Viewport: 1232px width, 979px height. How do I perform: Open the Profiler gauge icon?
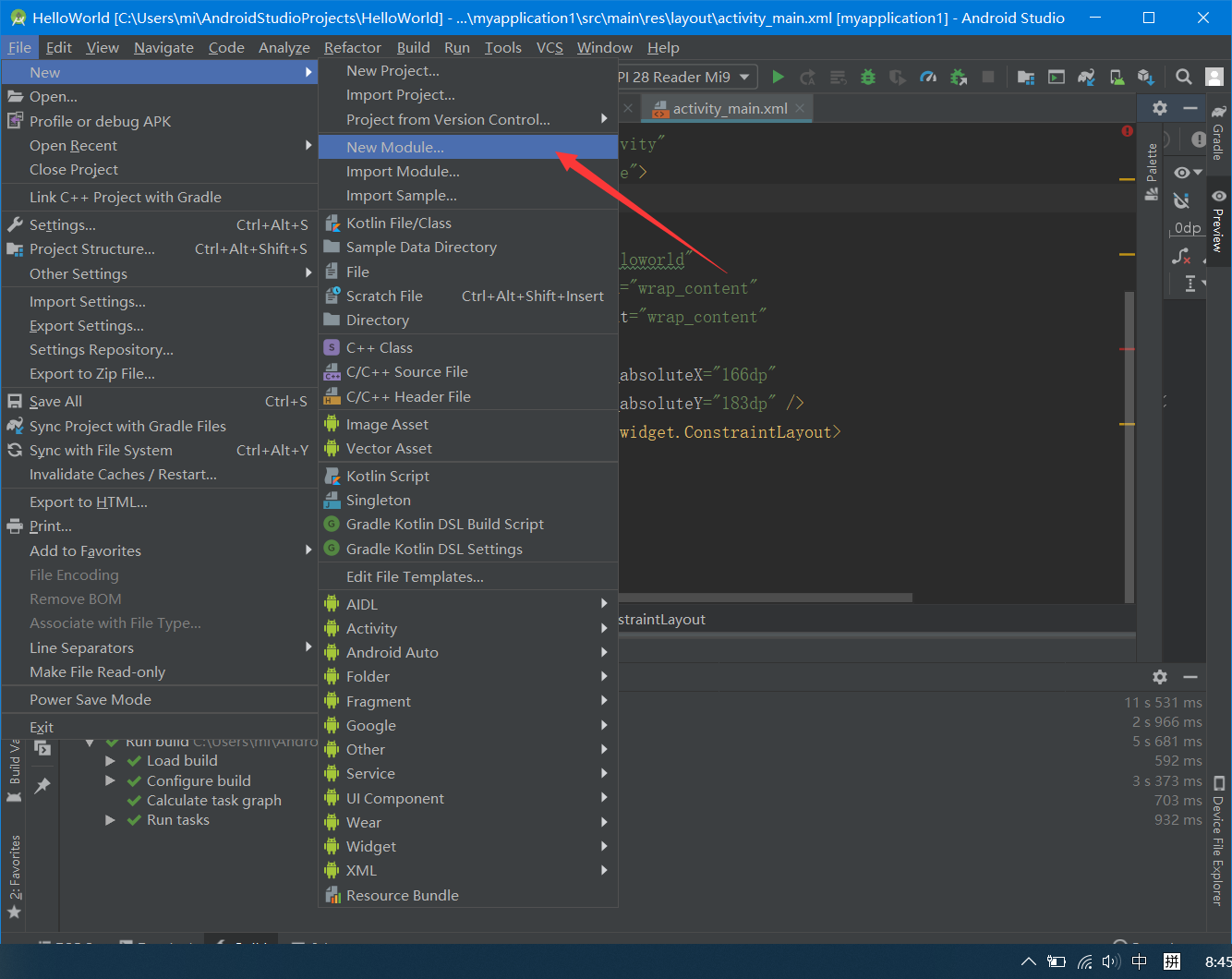929,77
